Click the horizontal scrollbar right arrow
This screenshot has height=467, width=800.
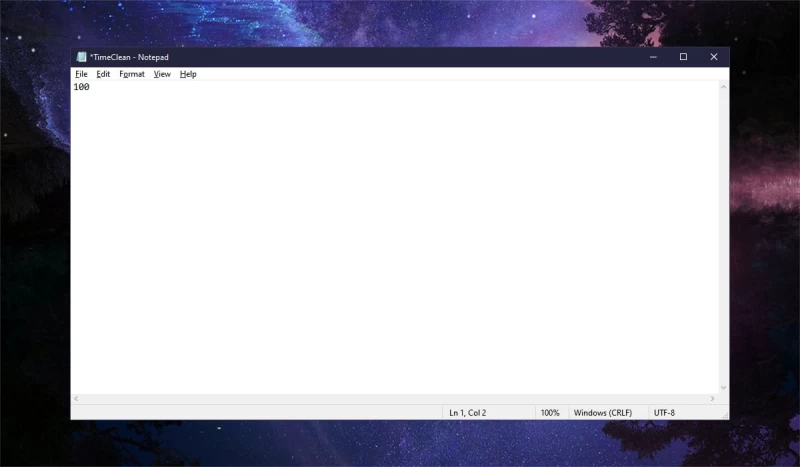tap(712, 399)
